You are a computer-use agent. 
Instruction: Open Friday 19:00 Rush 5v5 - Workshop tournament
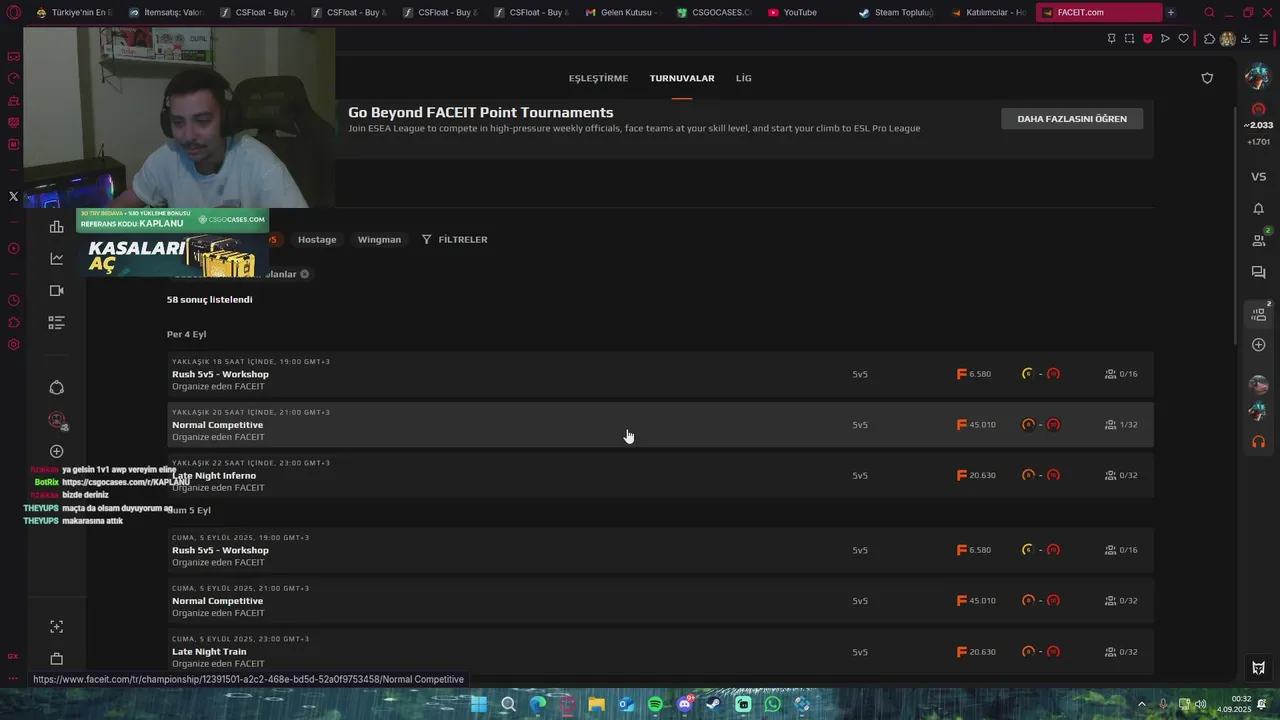coord(660,550)
